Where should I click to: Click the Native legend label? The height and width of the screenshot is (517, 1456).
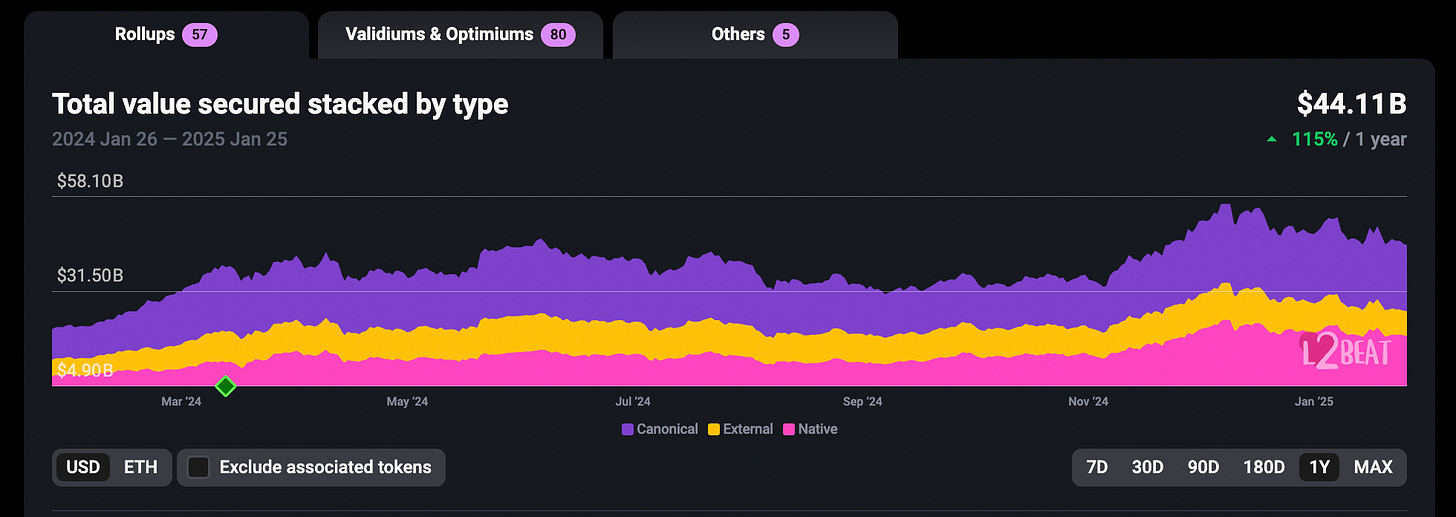[x=818, y=429]
